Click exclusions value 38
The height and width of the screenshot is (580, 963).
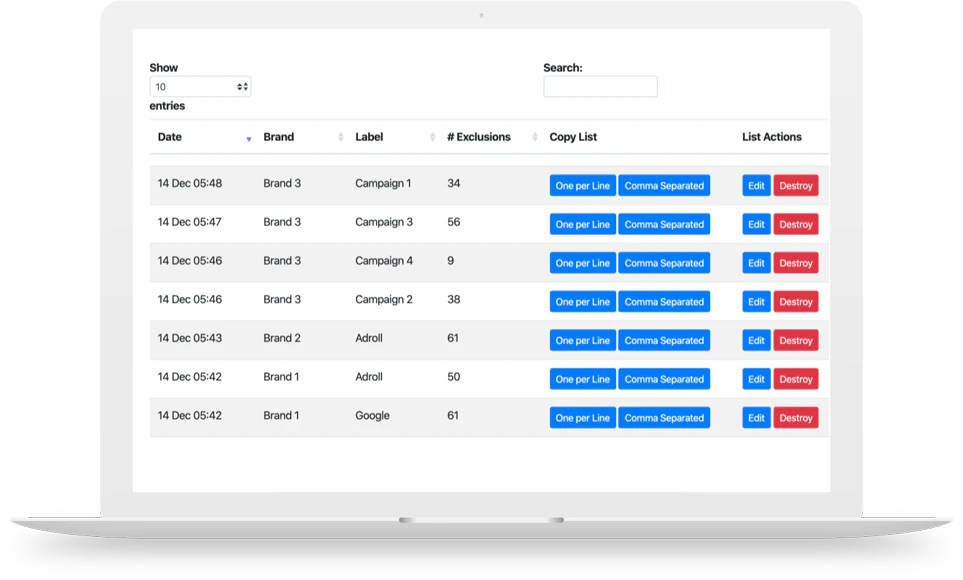(x=453, y=299)
